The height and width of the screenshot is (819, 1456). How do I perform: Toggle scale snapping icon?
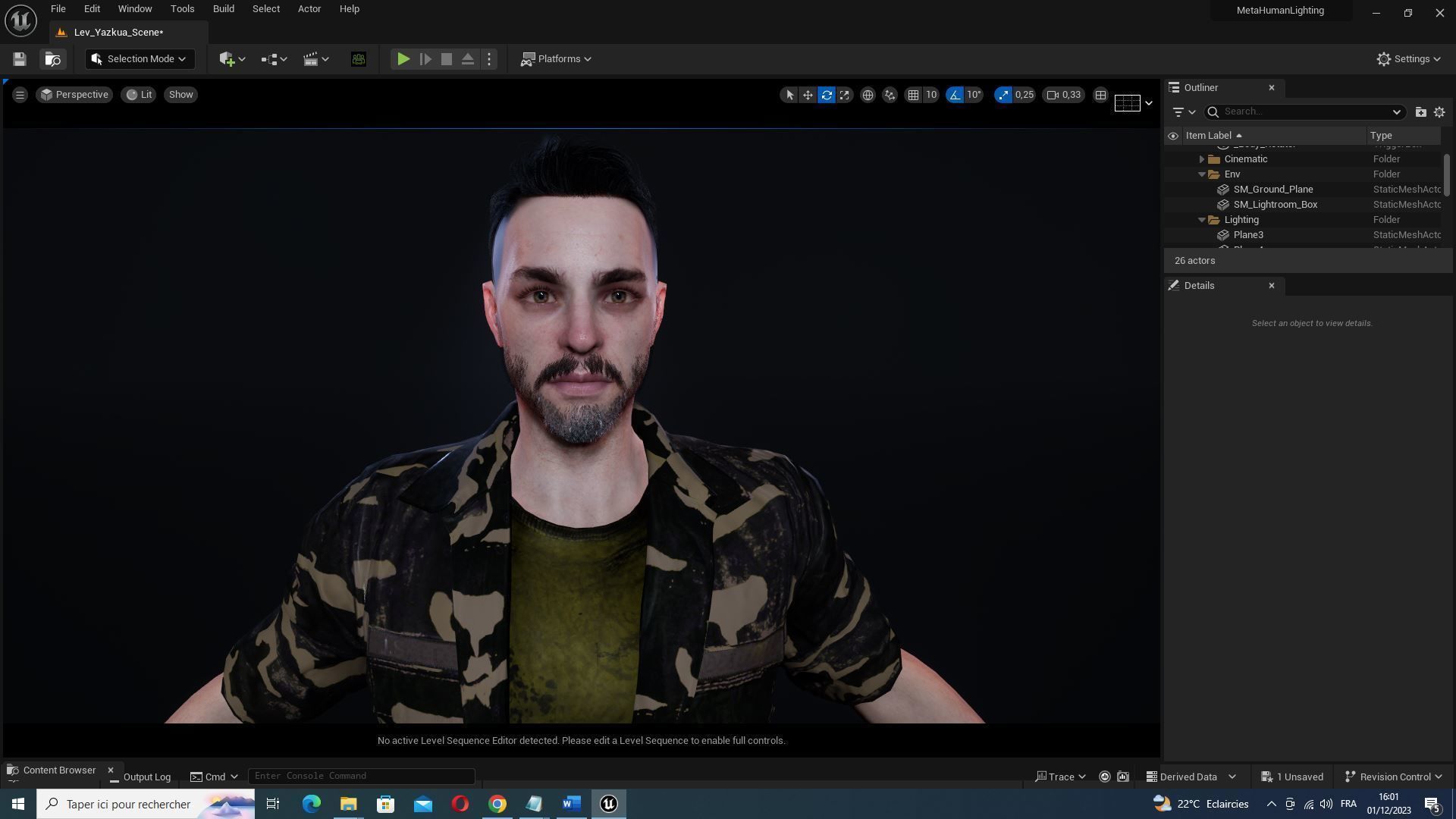[x=1003, y=95]
